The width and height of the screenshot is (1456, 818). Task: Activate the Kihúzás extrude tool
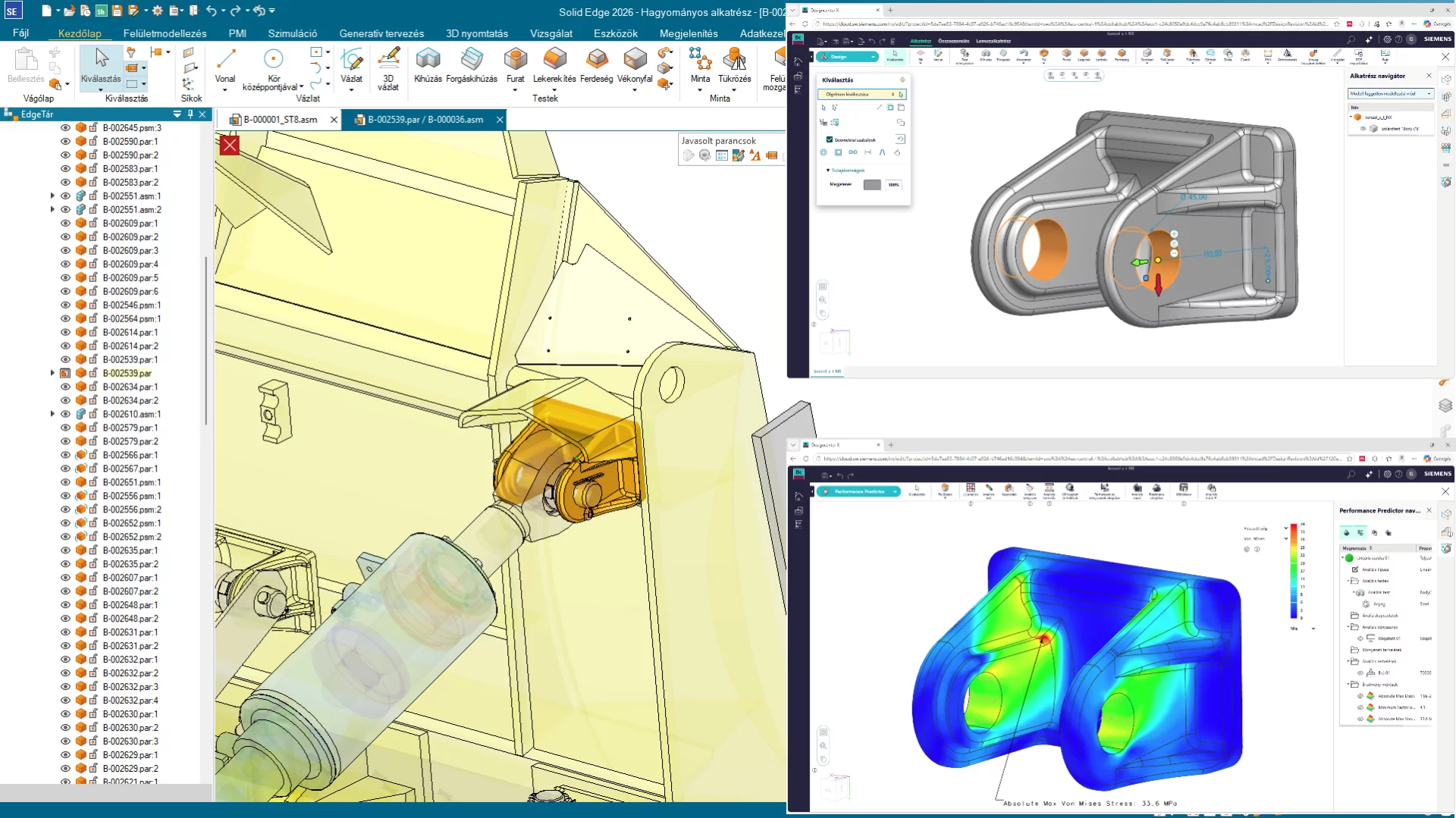pos(428,65)
